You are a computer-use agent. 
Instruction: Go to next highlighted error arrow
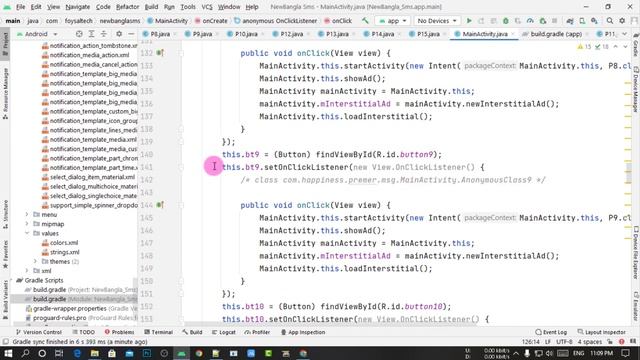625,47
